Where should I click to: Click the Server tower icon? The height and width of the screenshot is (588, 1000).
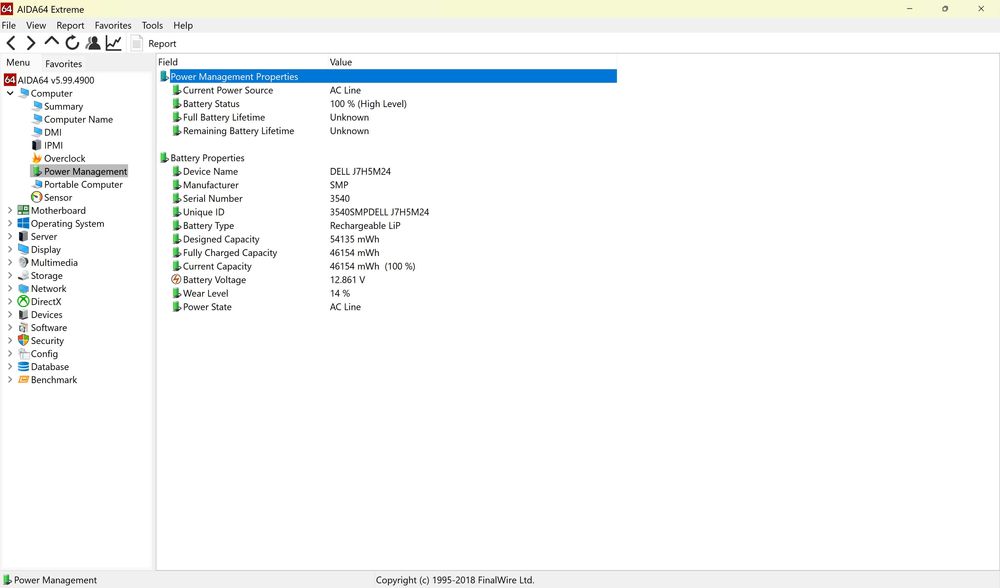click(x=24, y=236)
